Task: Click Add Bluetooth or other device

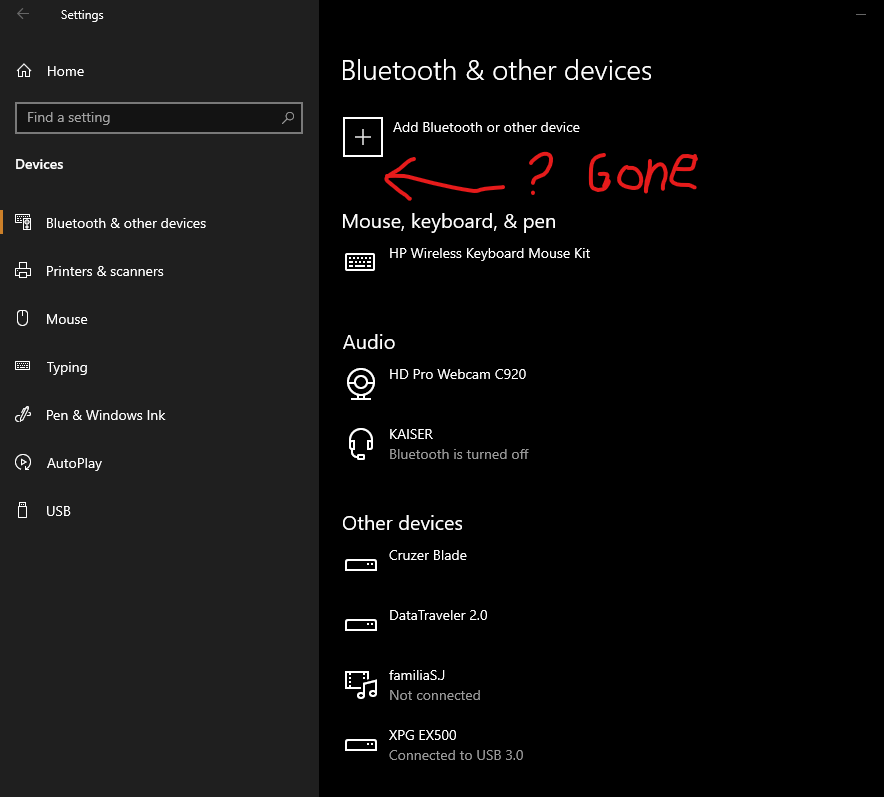Action: coord(461,137)
